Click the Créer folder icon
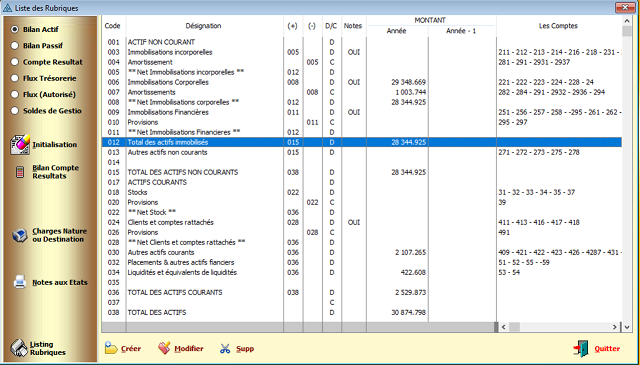This screenshot has width=640, height=365. coord(111,348)
